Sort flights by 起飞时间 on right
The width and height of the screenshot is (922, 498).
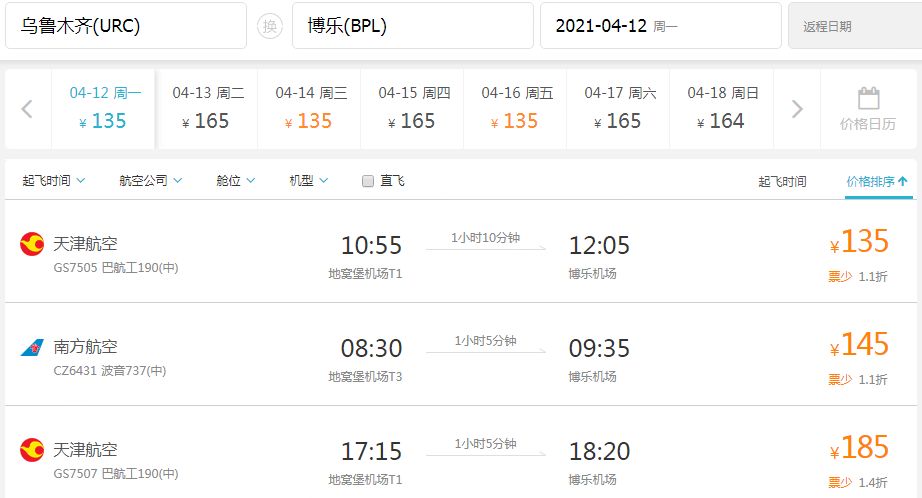tap(782, 181)
